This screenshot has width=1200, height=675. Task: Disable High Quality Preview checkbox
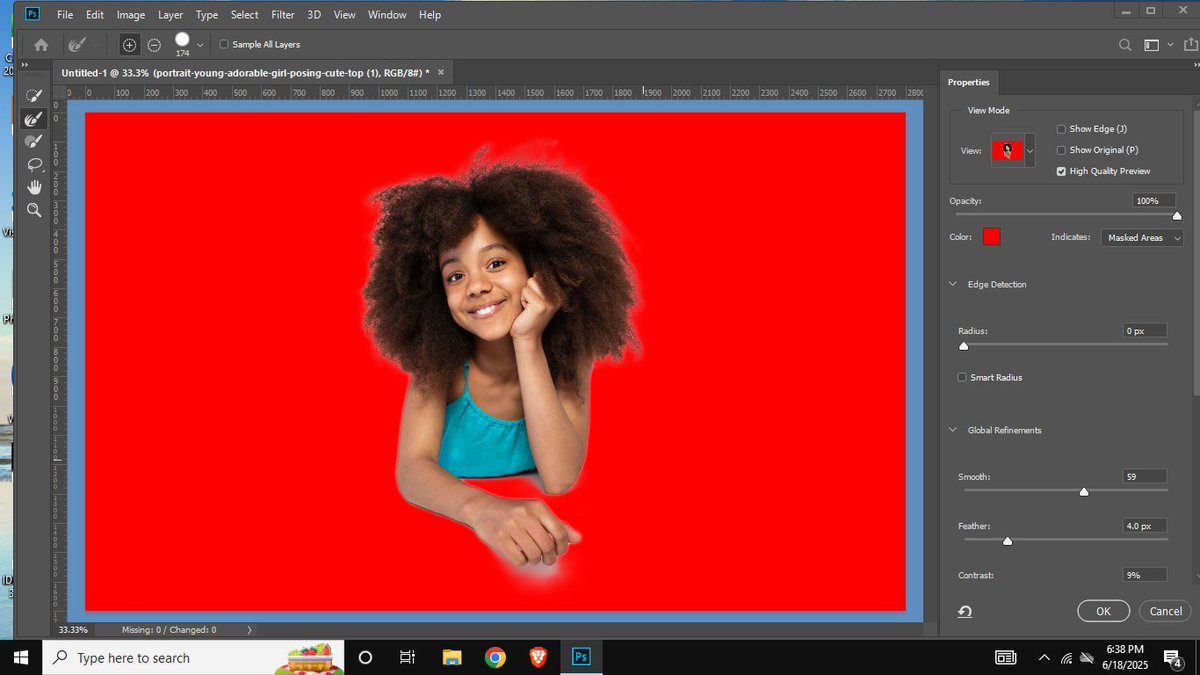click(1061, 171)
